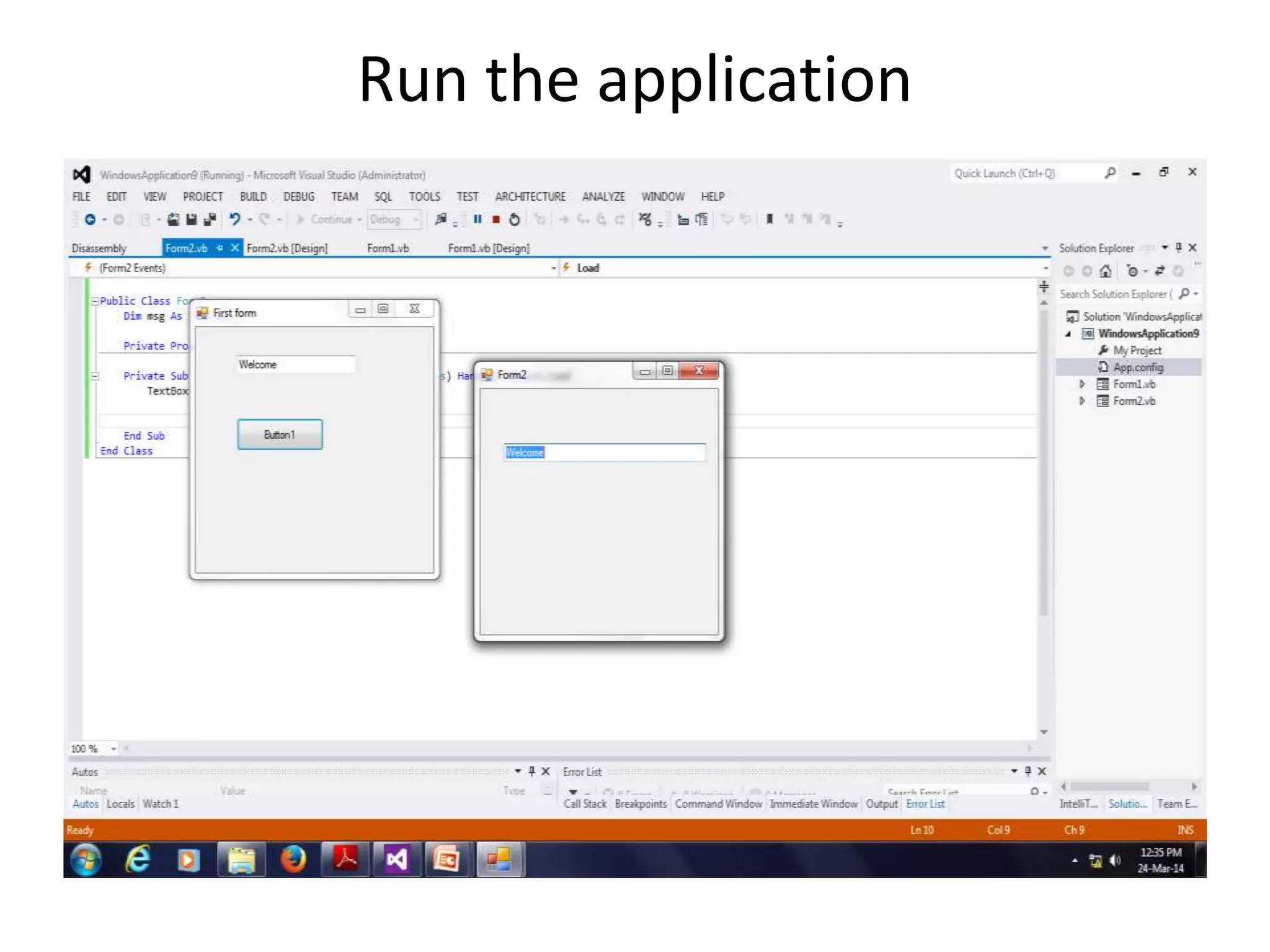Toggle the bookmark icon in toolbar
Screen dimensions: 1270x952
[x=770, y=219]
